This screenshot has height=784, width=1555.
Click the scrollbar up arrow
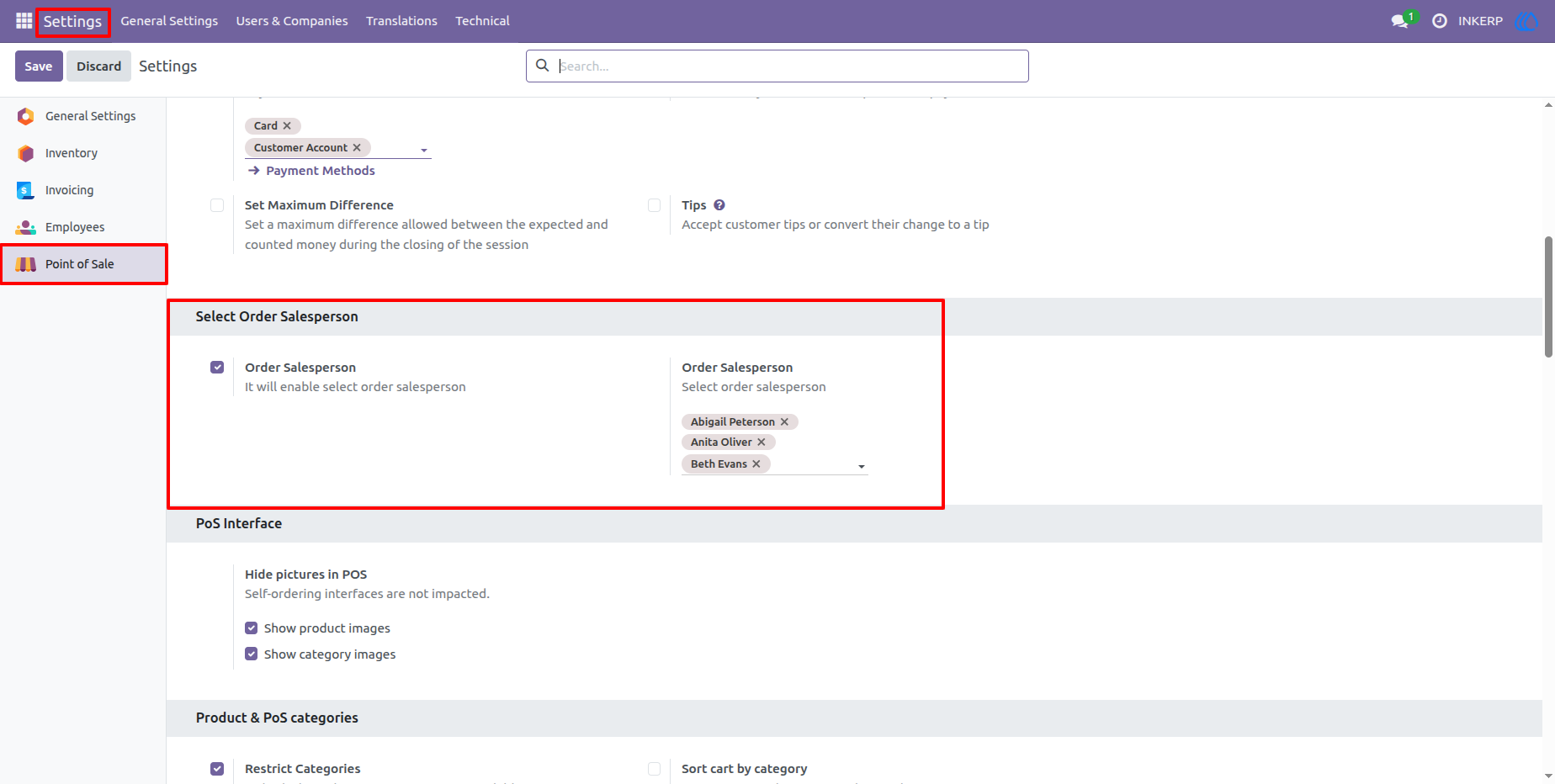coord(1548,105)
